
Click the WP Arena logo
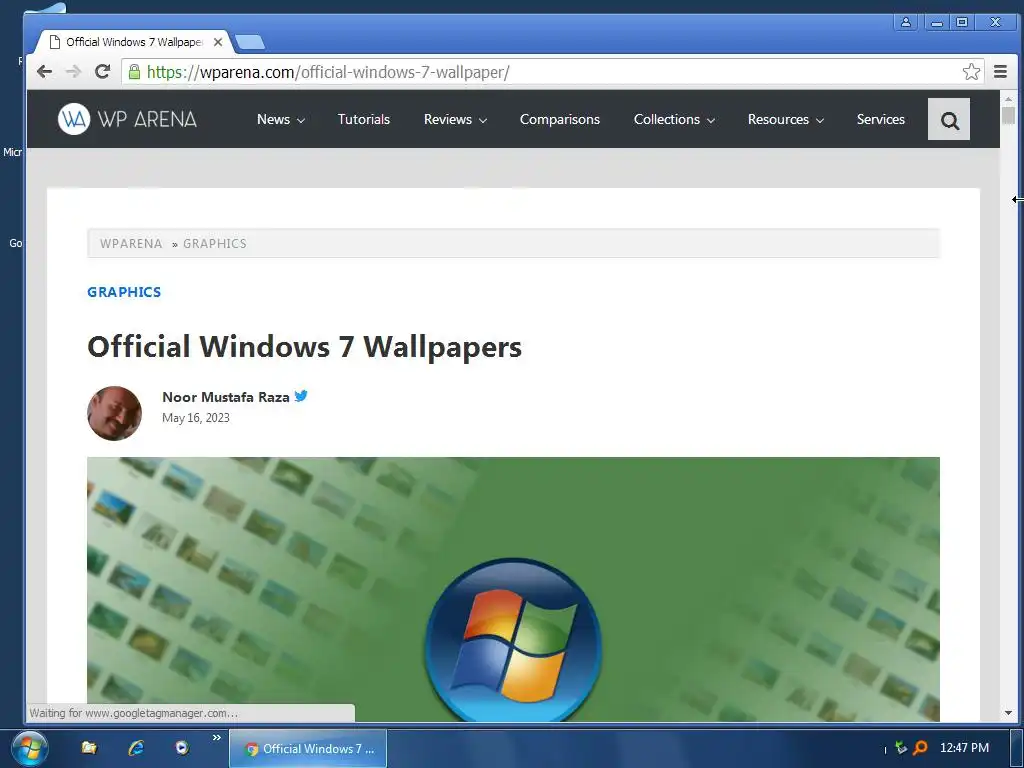(127, 119)
